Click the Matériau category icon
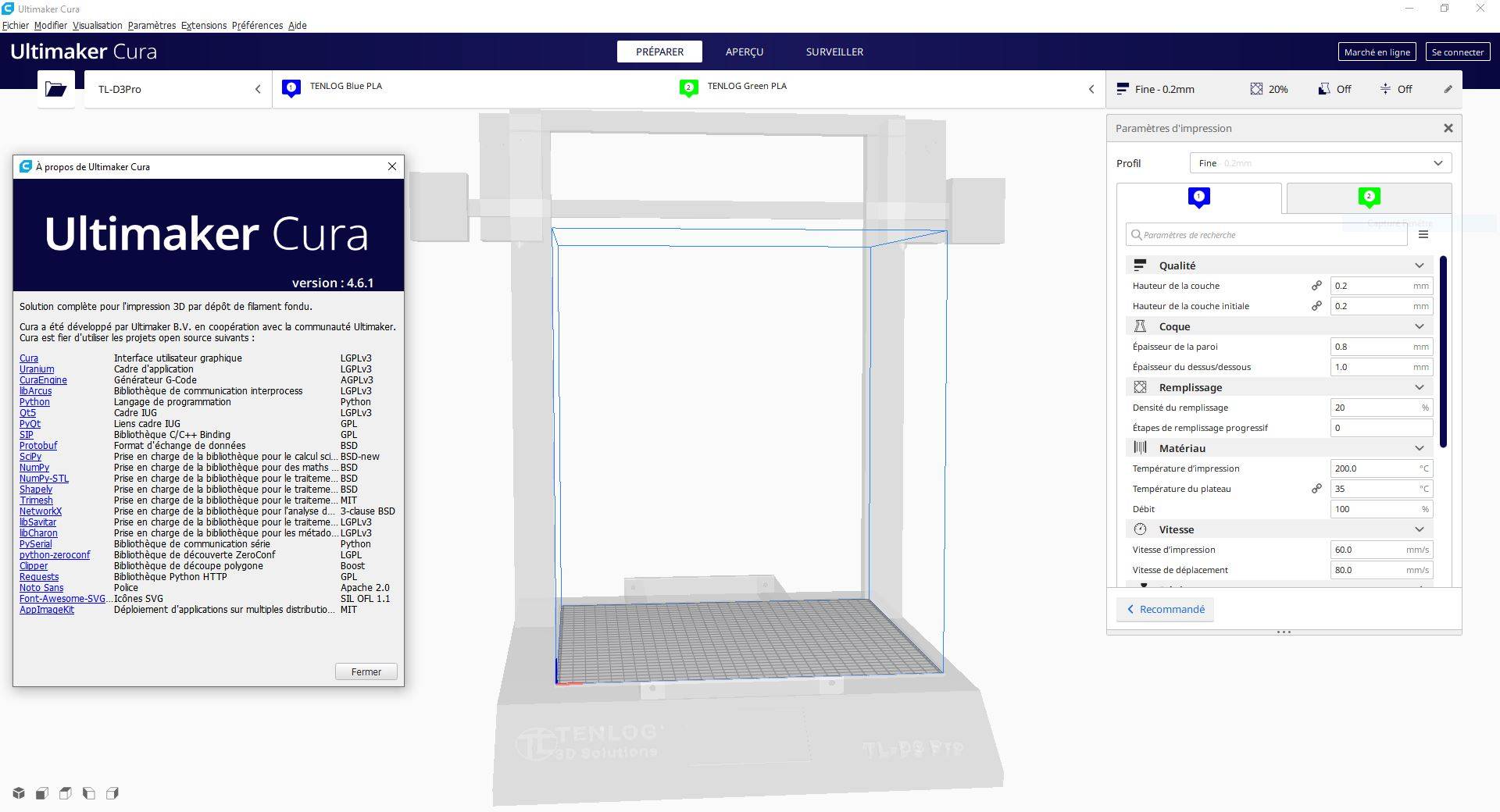 point(1141,448)
